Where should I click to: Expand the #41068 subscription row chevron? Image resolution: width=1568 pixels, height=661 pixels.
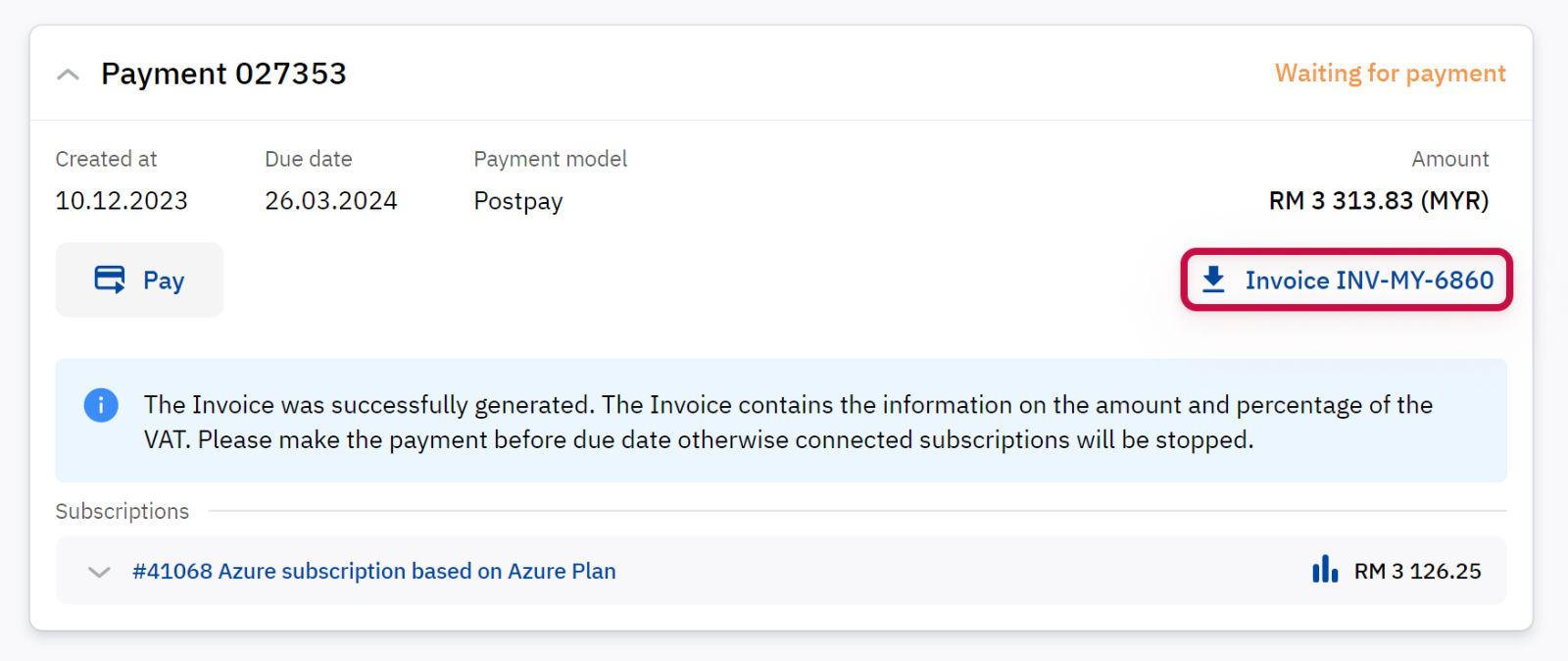coord(99,572)
